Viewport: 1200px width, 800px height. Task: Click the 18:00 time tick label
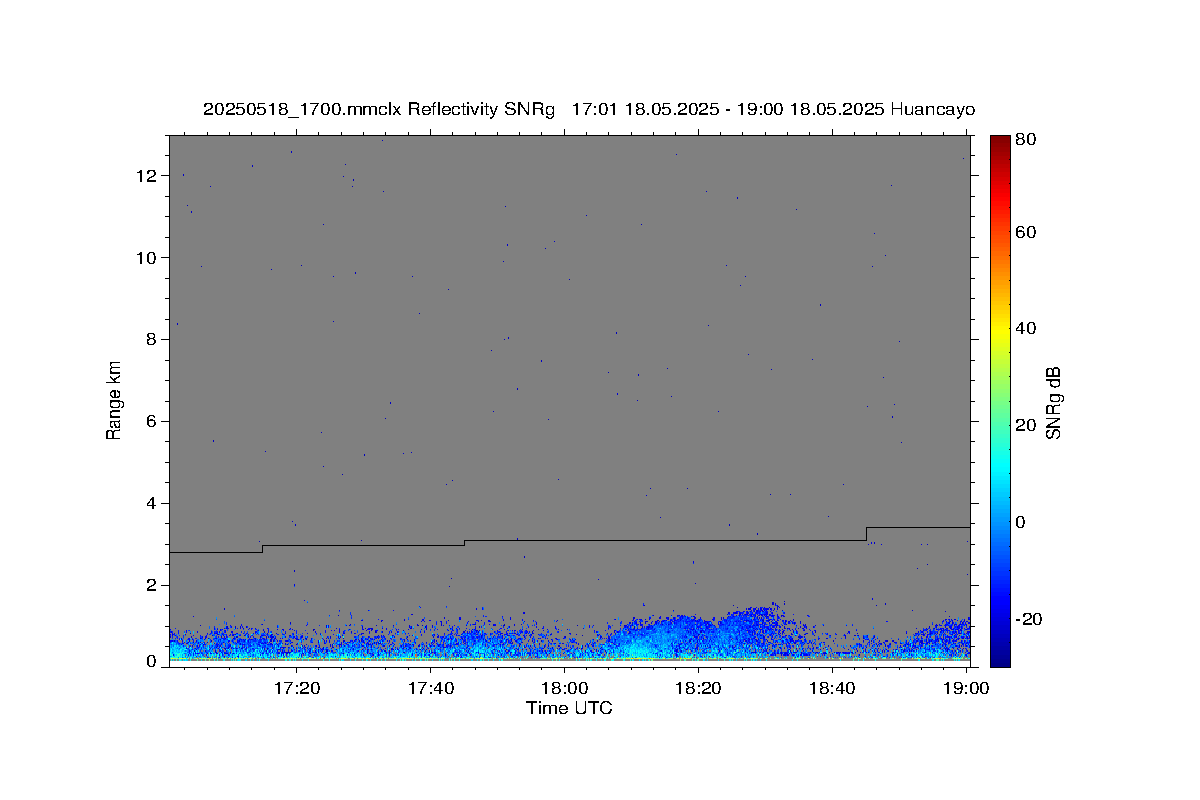click(x=564, y=688)
